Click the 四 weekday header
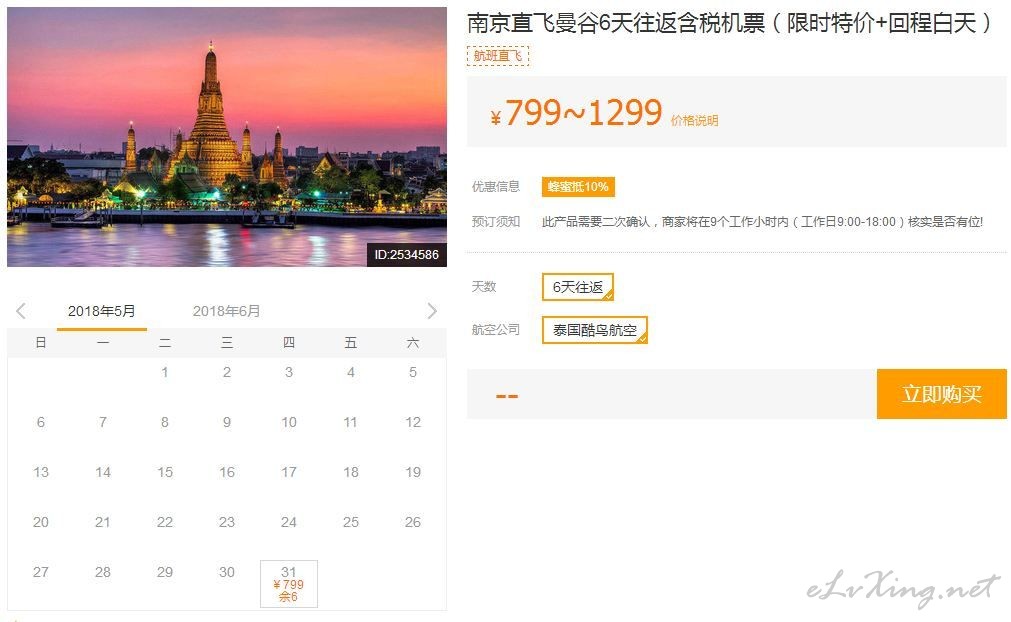The height and width of the screenshot is (622, 1011). point(289,342)
